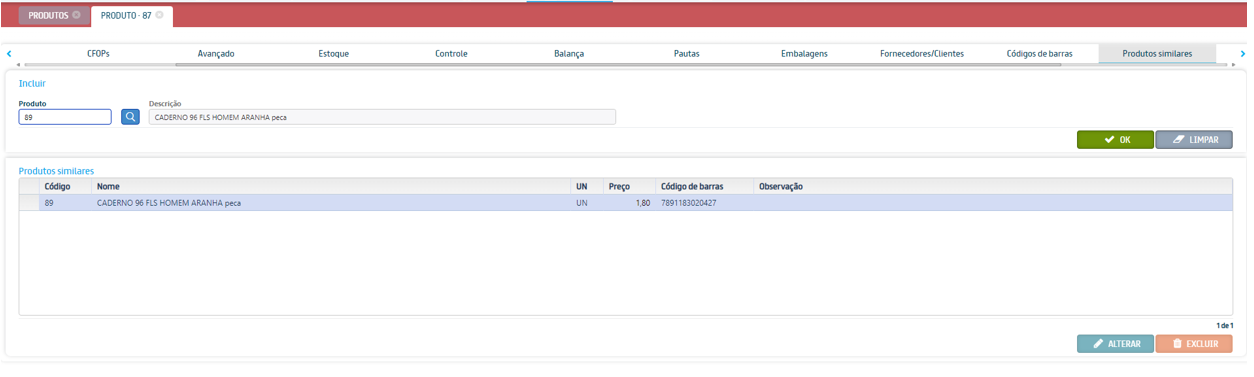Confirm with the green OK button
This screenshot has width=1254, height=377.
[x=1115, y=140]
